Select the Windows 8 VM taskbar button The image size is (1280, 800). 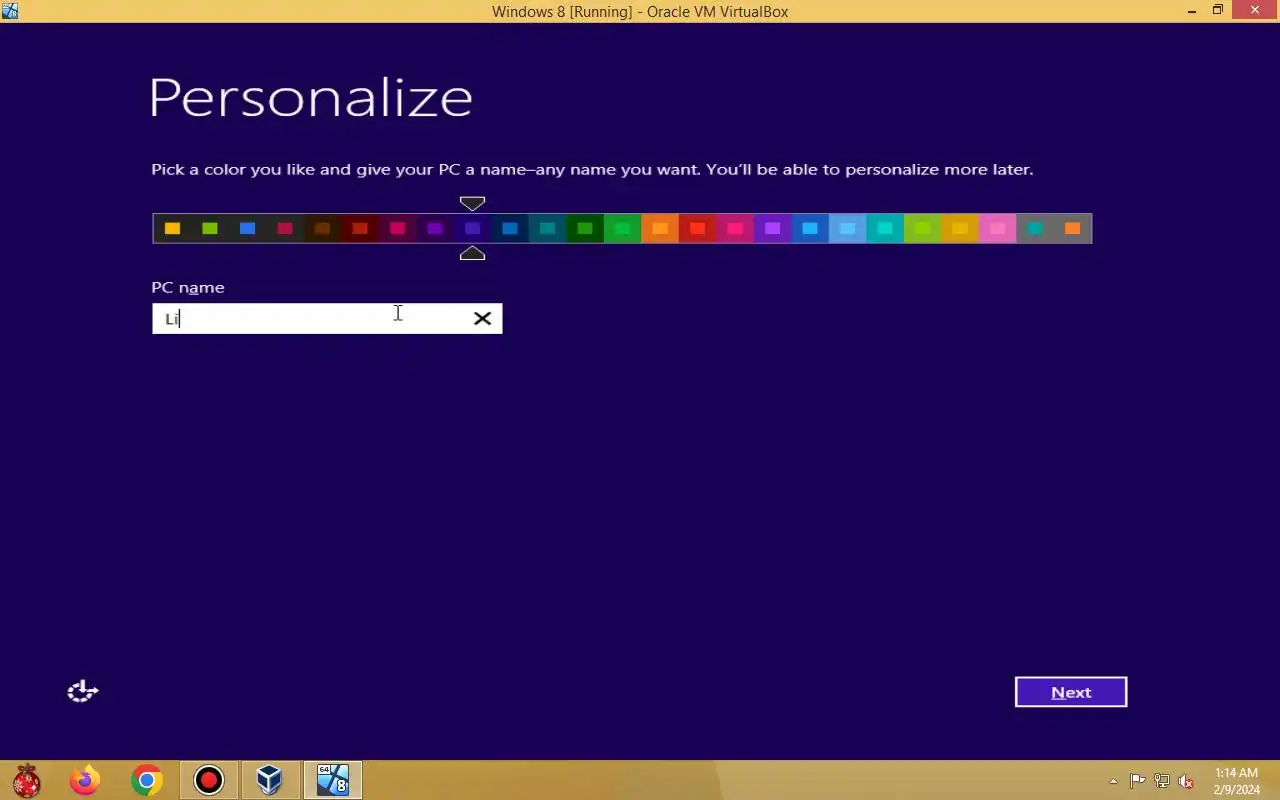(x=332, y=780)
